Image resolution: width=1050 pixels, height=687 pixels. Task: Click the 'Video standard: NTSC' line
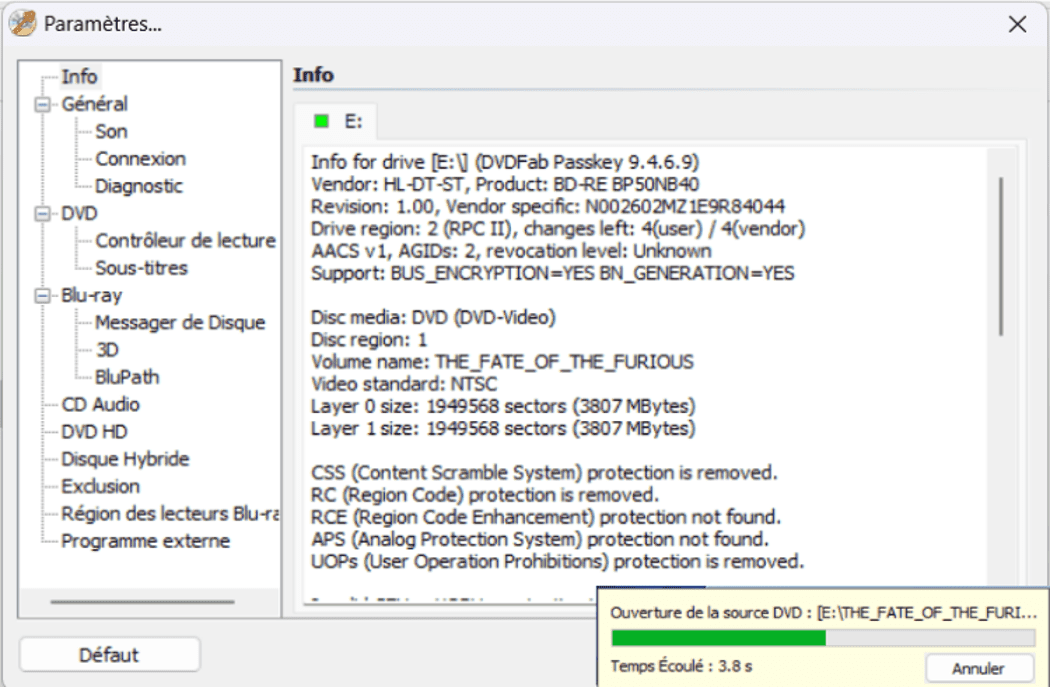[x=404, y=384]
